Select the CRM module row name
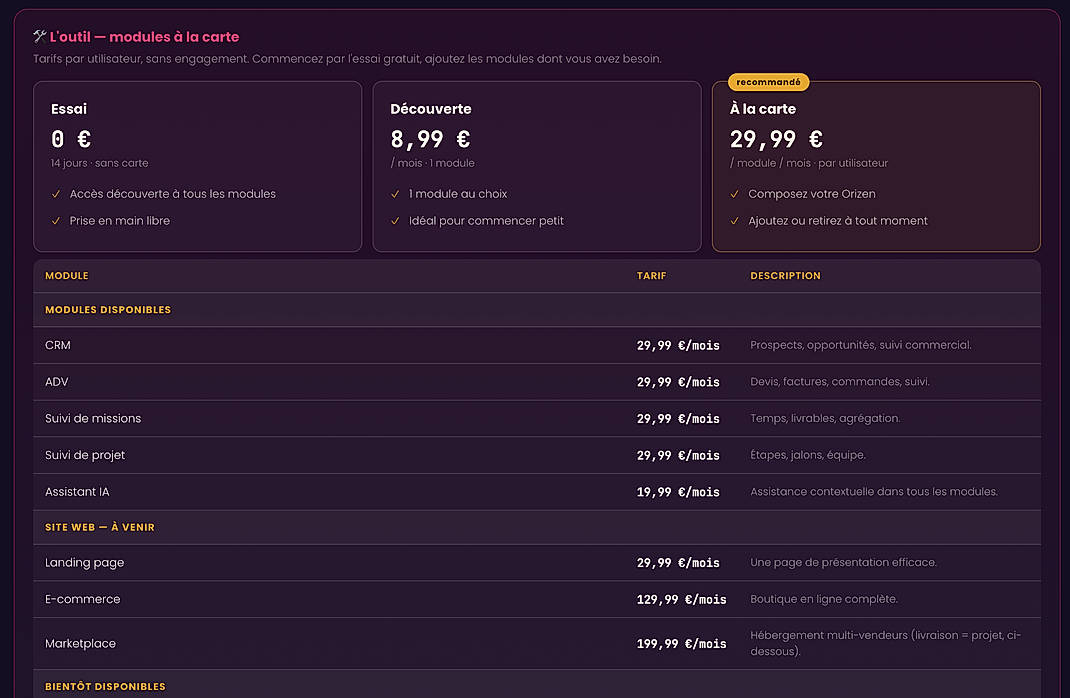 pos(58,345)
